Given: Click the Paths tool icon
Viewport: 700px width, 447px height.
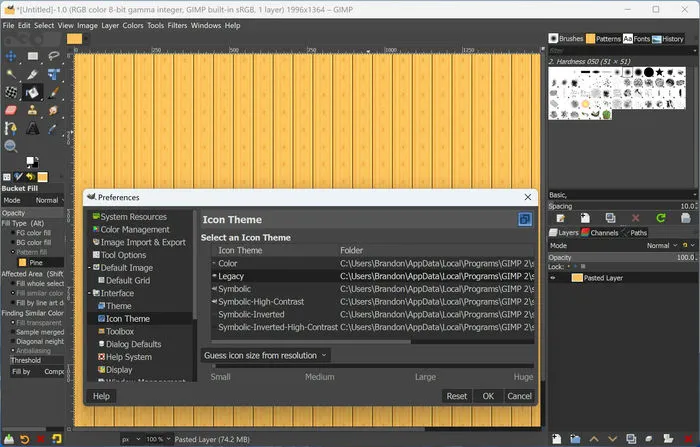Looking at the screenshot, I should pyautogui.click(x=11, y=129).
